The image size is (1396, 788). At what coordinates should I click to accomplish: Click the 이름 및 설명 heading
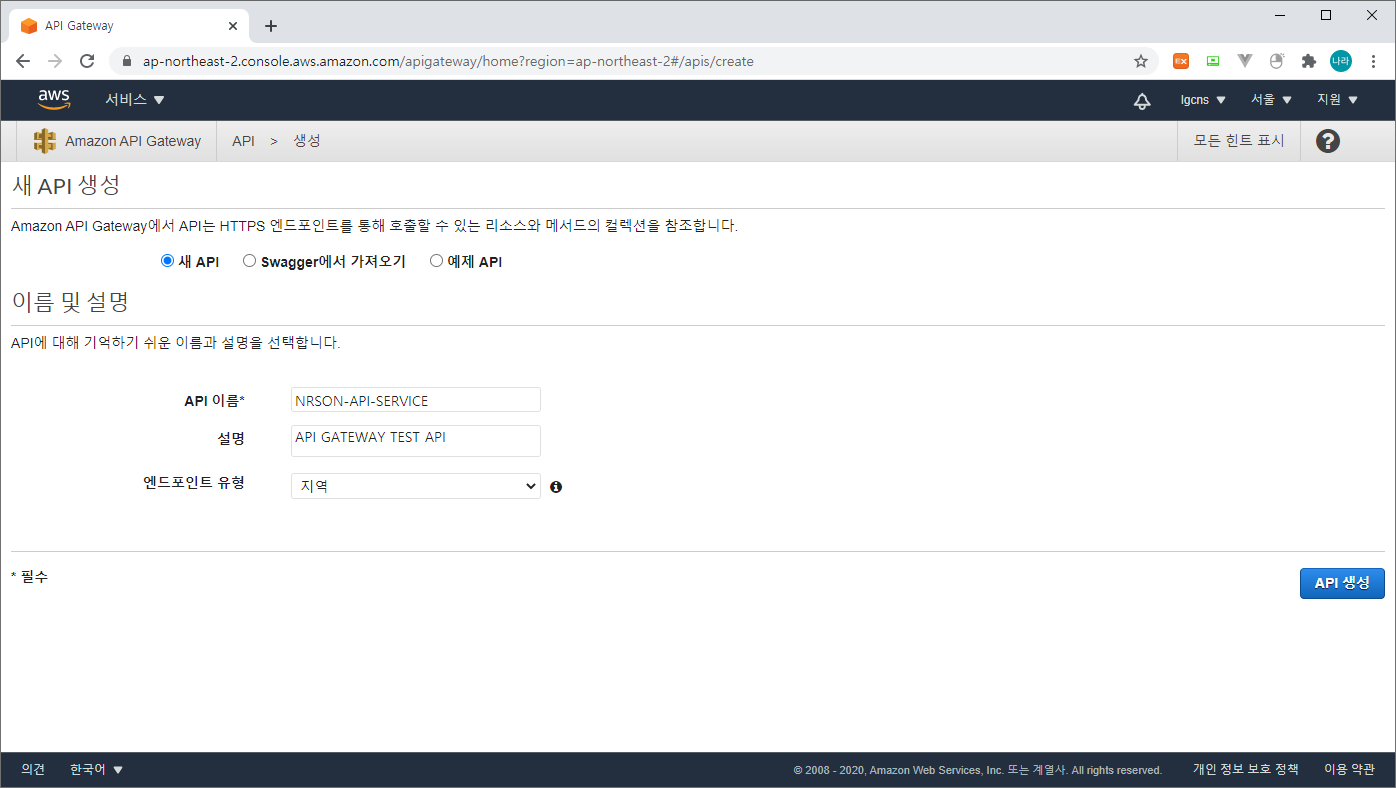[70, 302]
